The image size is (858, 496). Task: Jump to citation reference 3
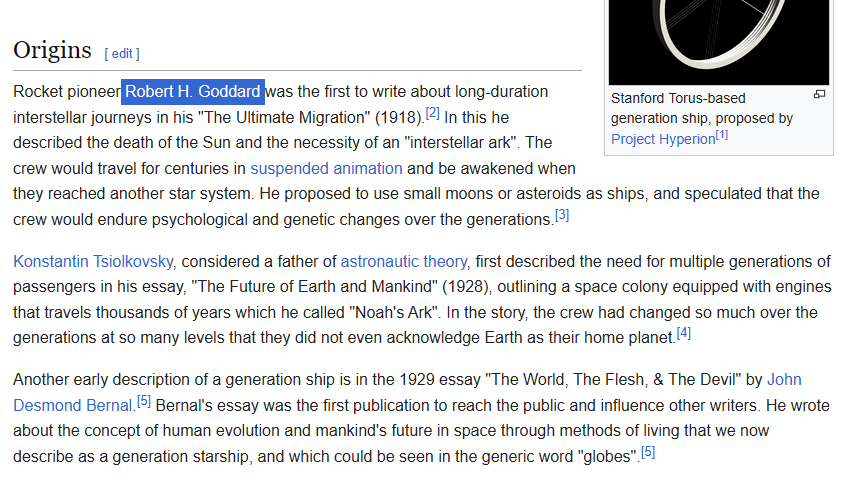(x=562, y=215)
